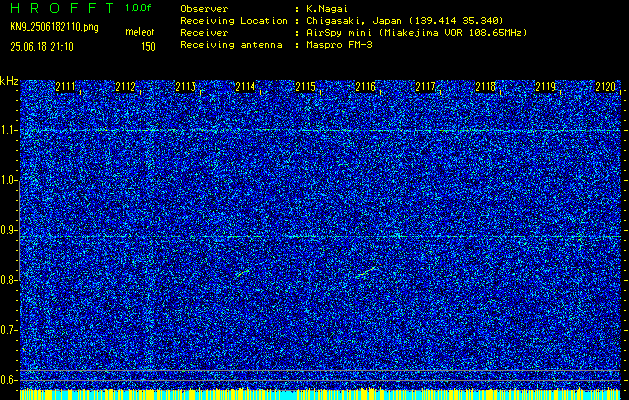Select the Chigasaki, Japan location text
This screenshot has height=400, width=629.
pos(404,21)
